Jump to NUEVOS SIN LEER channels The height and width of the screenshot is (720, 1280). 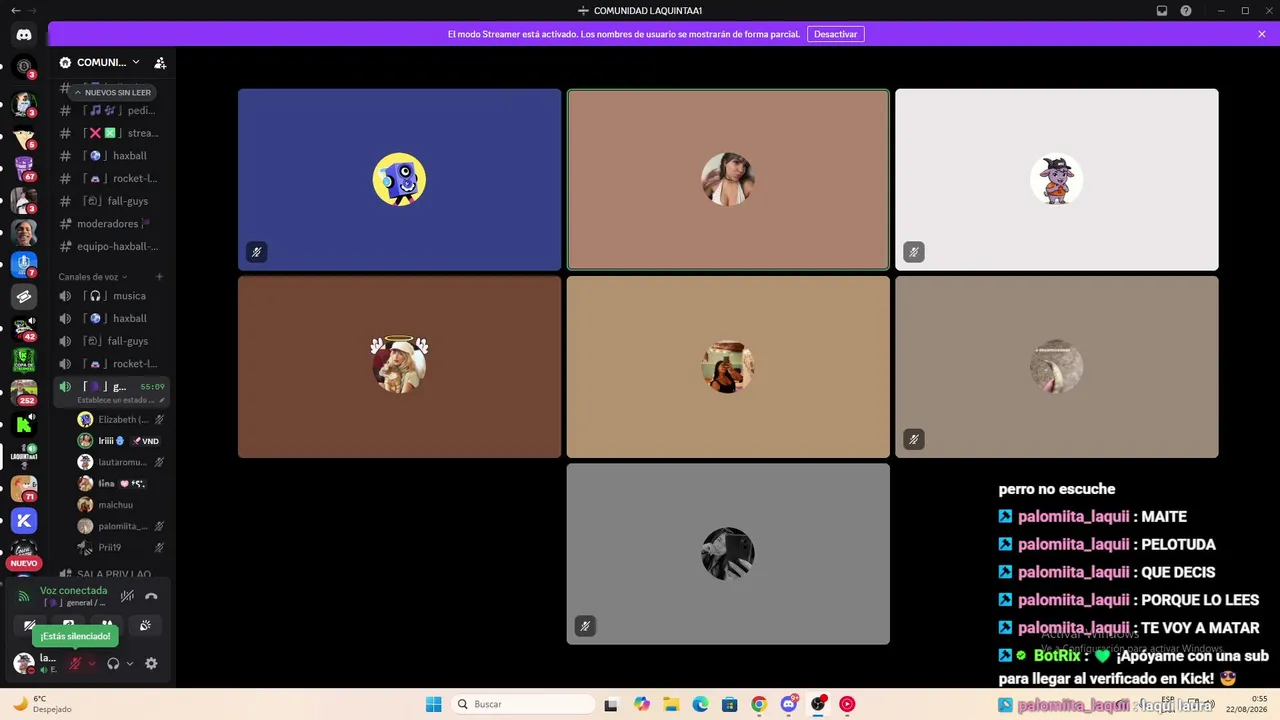pos(112,92)
